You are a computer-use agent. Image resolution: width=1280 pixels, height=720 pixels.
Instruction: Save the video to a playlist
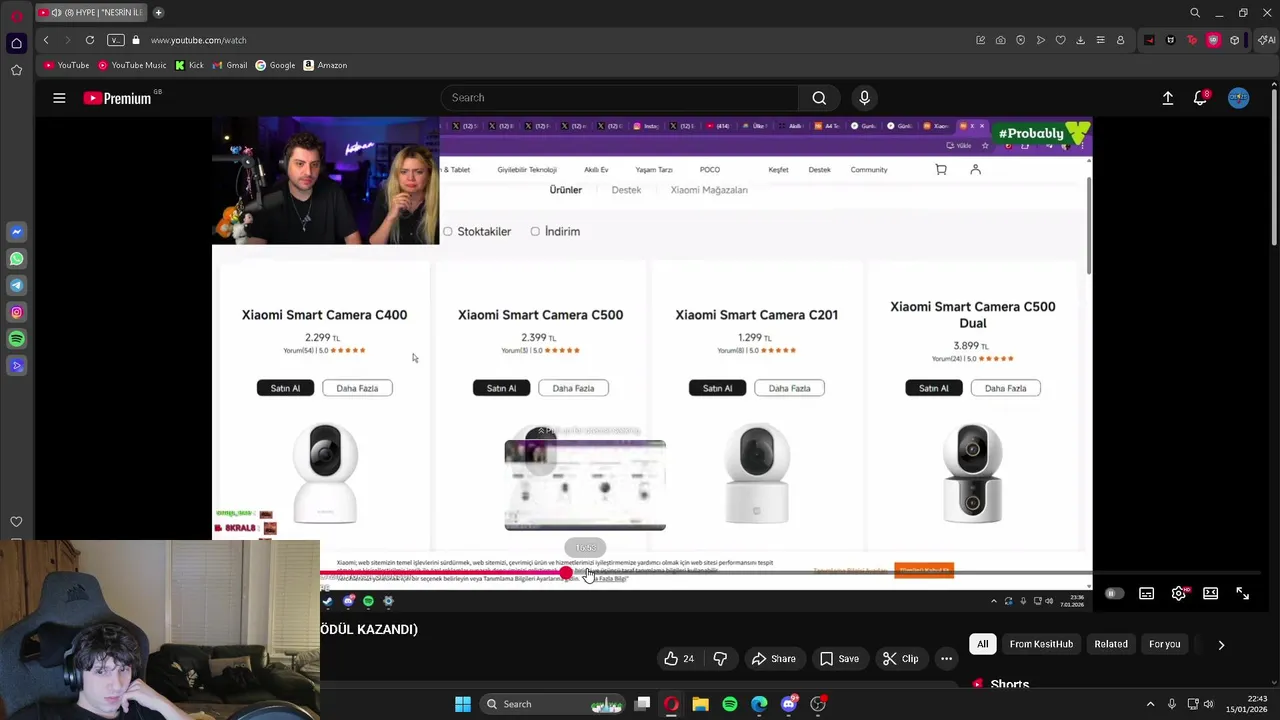tap(839, 659)
